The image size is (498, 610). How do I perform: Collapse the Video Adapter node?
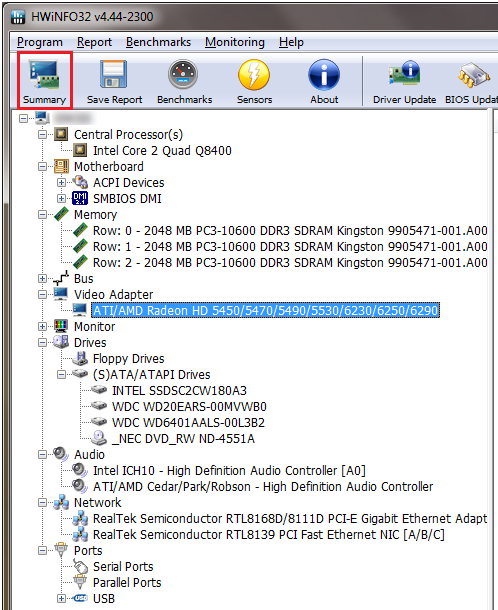pos(42,294)
